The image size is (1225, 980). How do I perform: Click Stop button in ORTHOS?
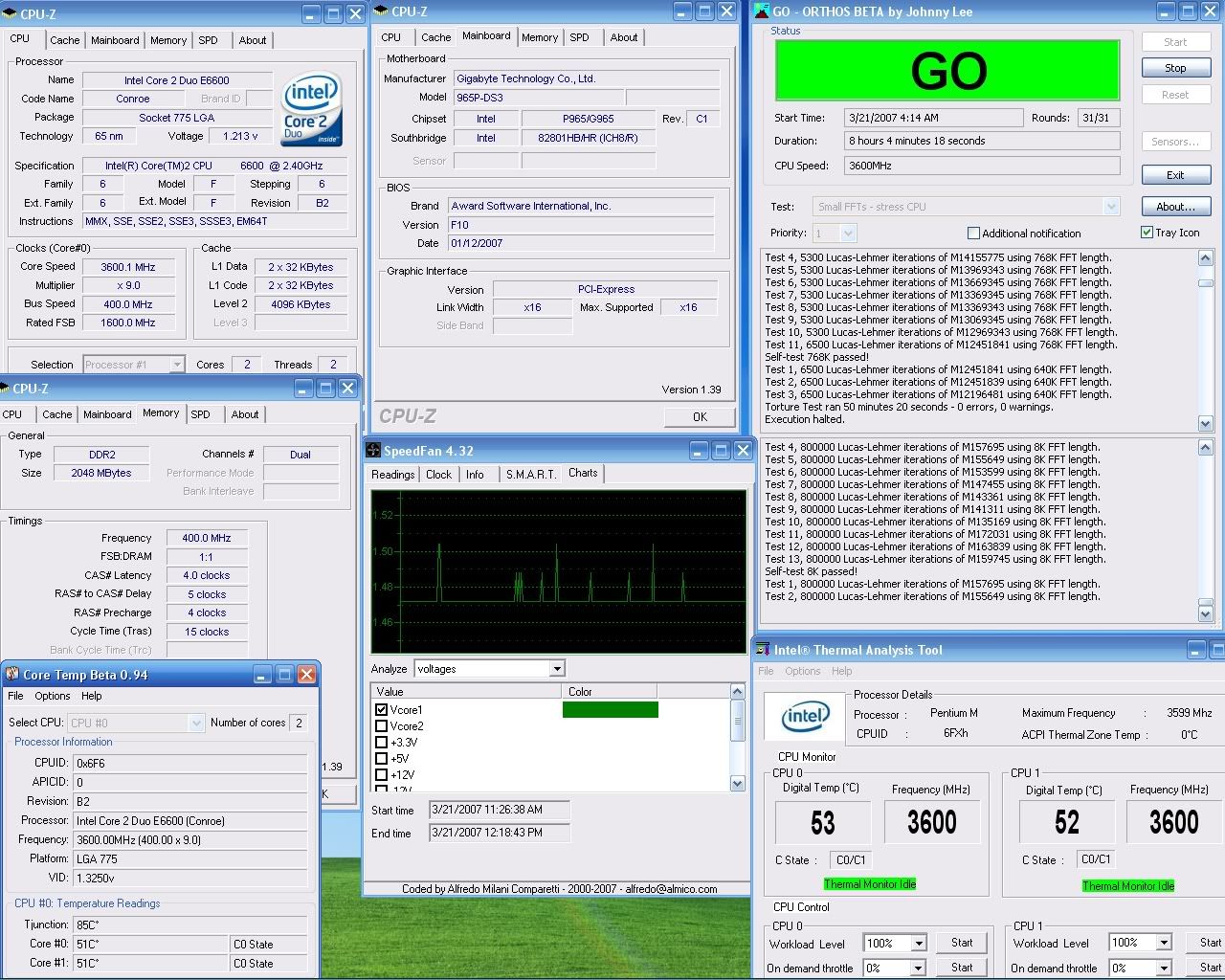coord(1175,68)
